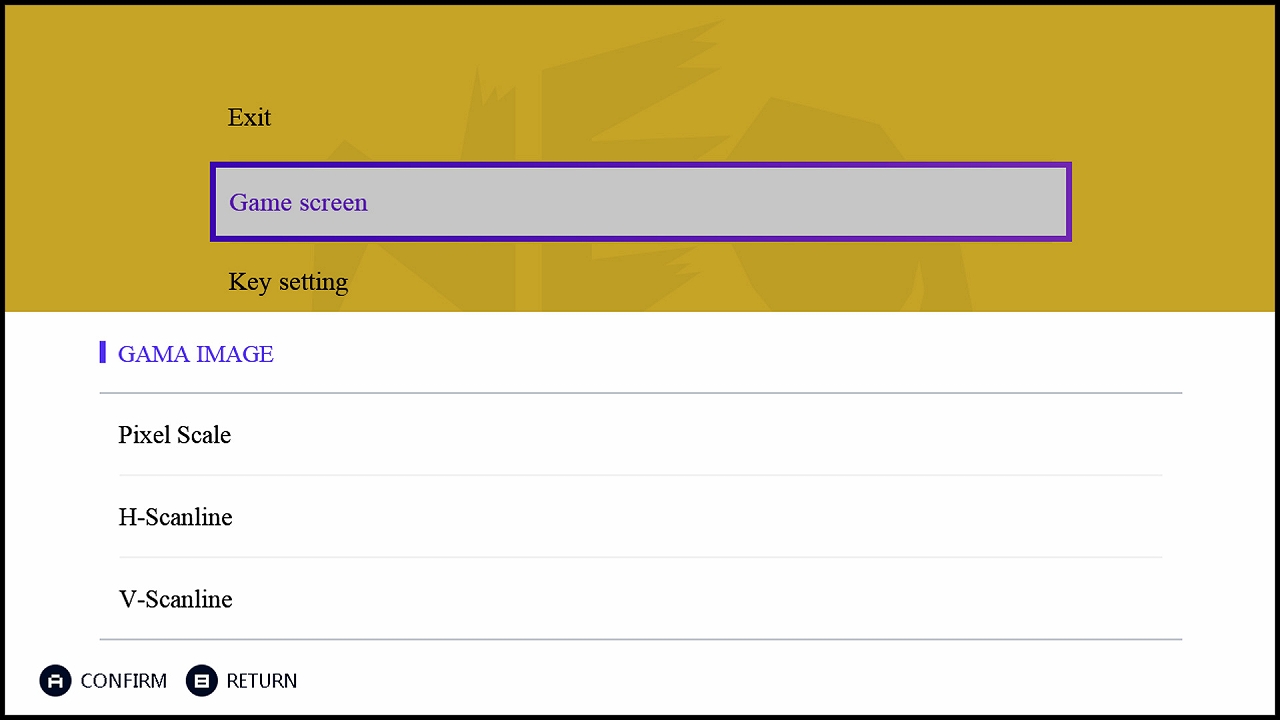Click the Key setting text
1280x720 pixels.
click(288, 282)
